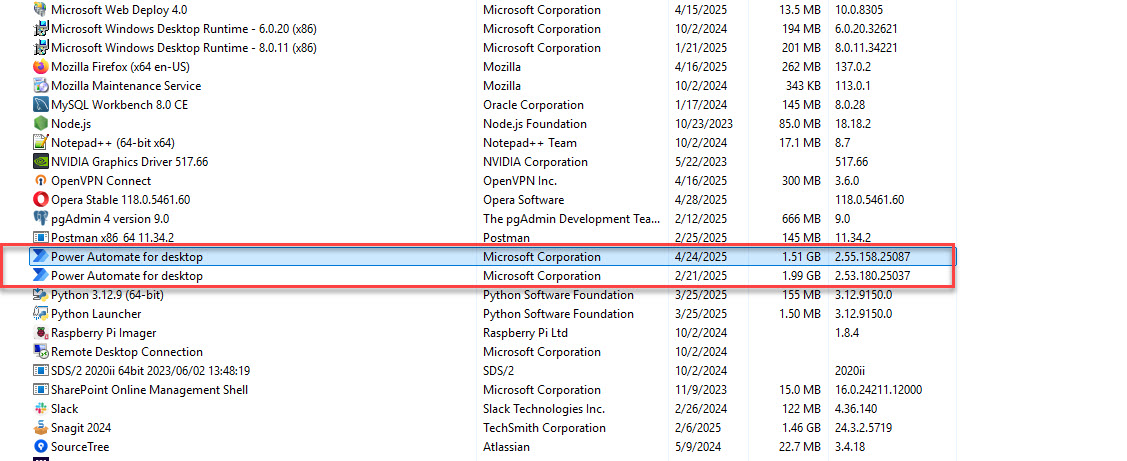Click the Python Launcher icon
This screenshot has width=1127, height=461.
(40, 314)
